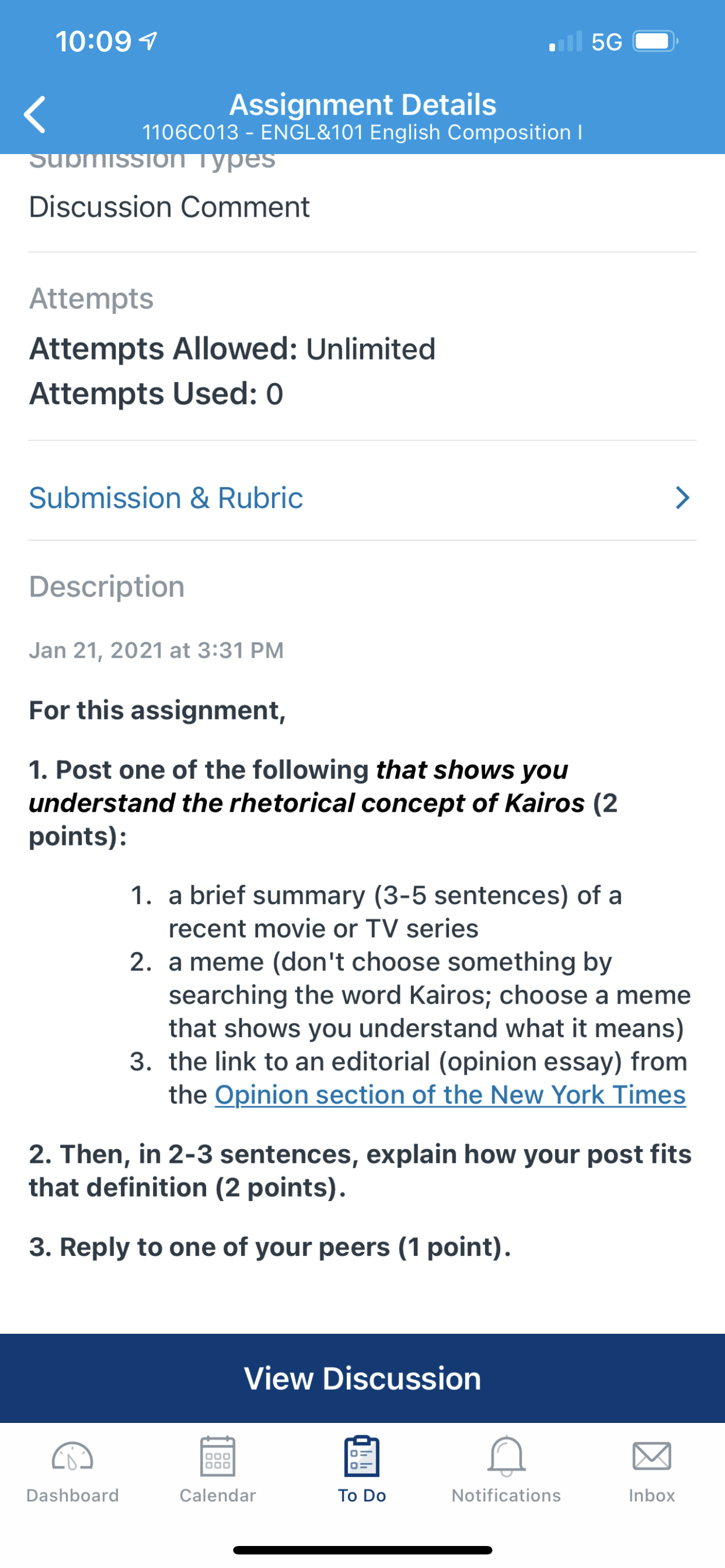
Task: Tap the back arrow in header
Action: pyautogui.click(x=34, y=115)
